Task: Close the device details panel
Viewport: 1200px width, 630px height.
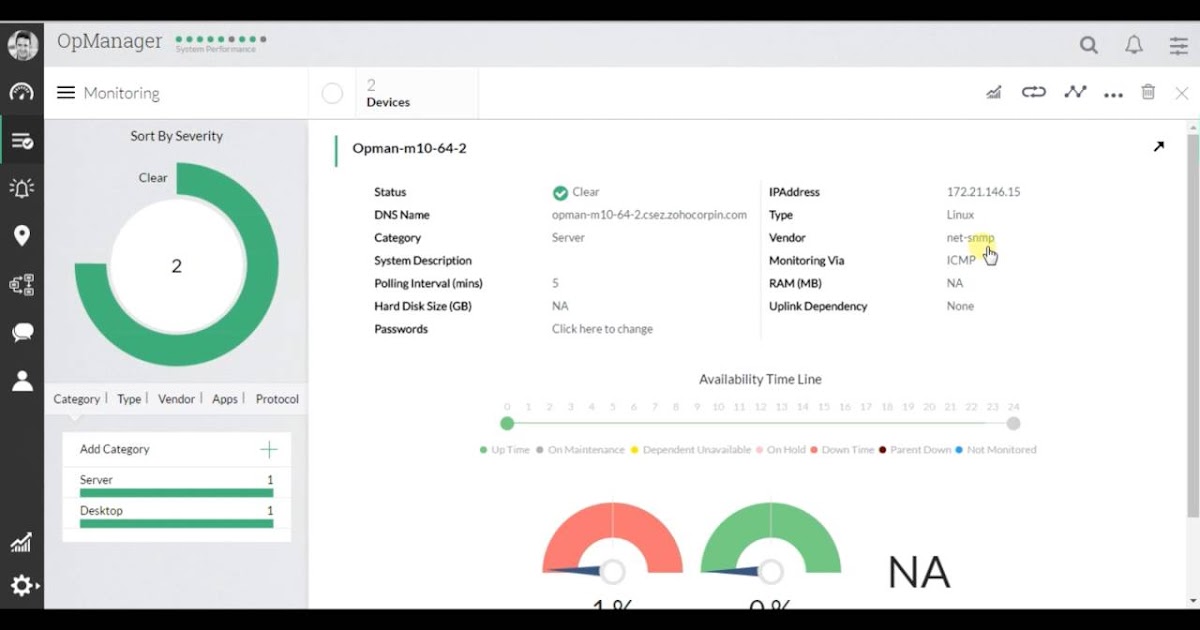Action: 1182,93
